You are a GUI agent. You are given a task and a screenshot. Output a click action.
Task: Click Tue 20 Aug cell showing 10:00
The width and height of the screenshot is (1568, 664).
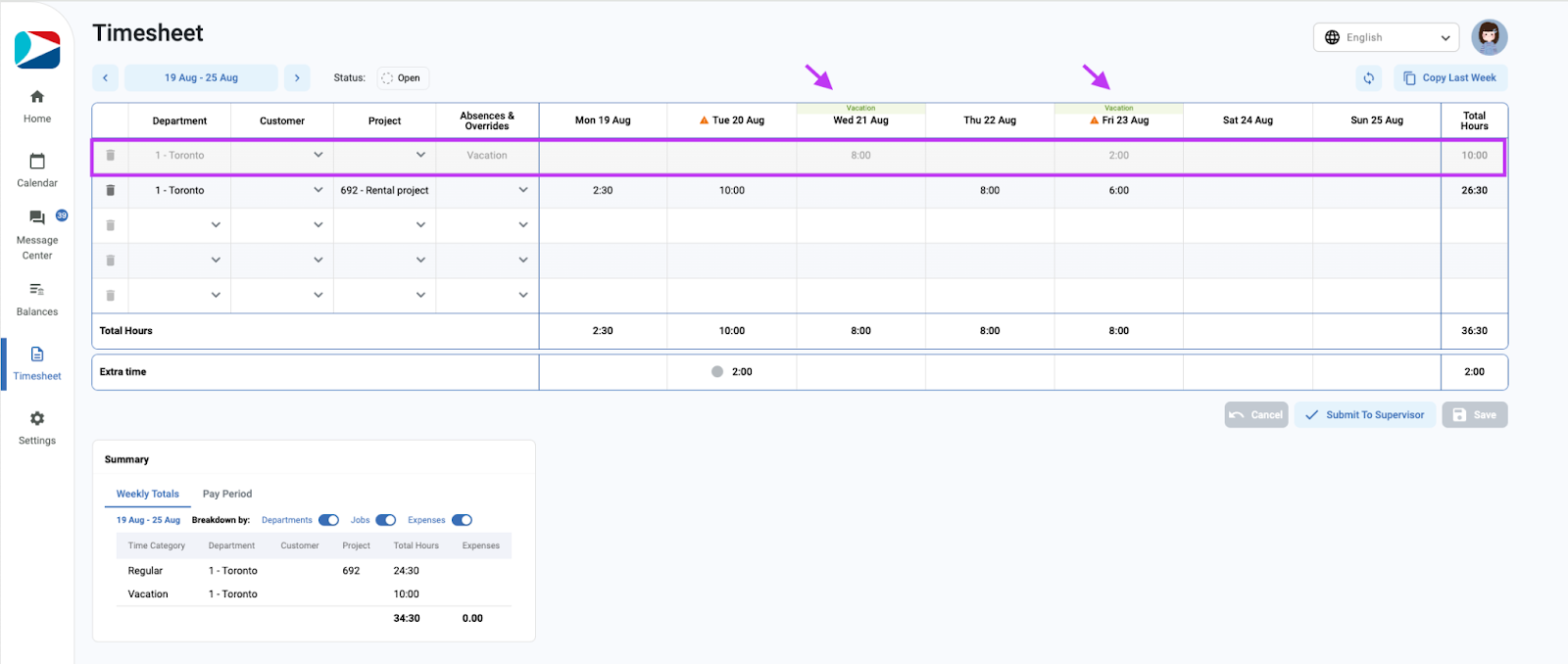click(x=732, y=190)
